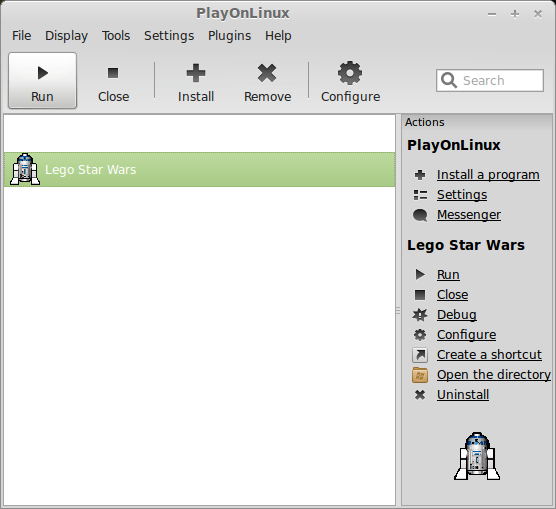This screenshot has width=556, height=509.
Task: Click large R2-D2 image in Actions panel
Action: pyautogui.click(x=477, y=456)
